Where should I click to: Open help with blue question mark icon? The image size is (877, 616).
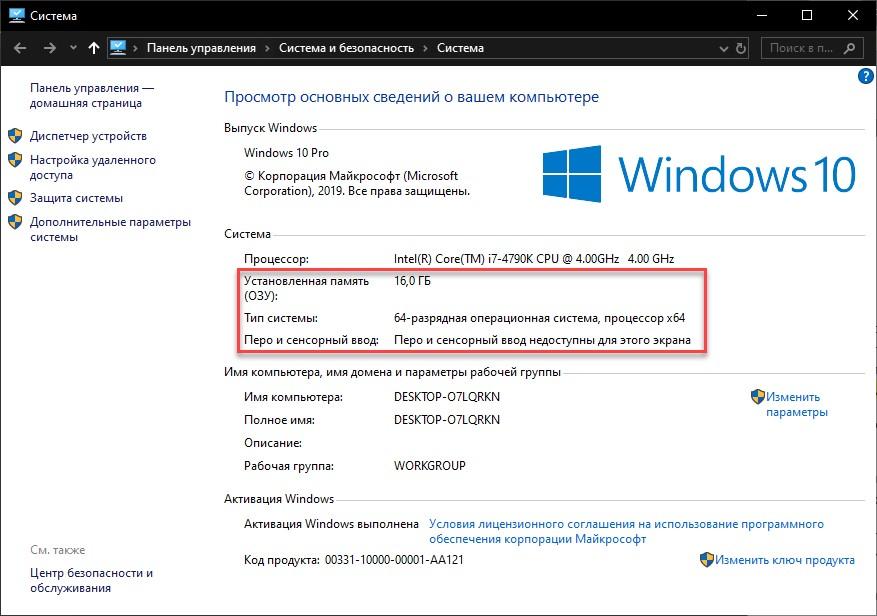865,76
